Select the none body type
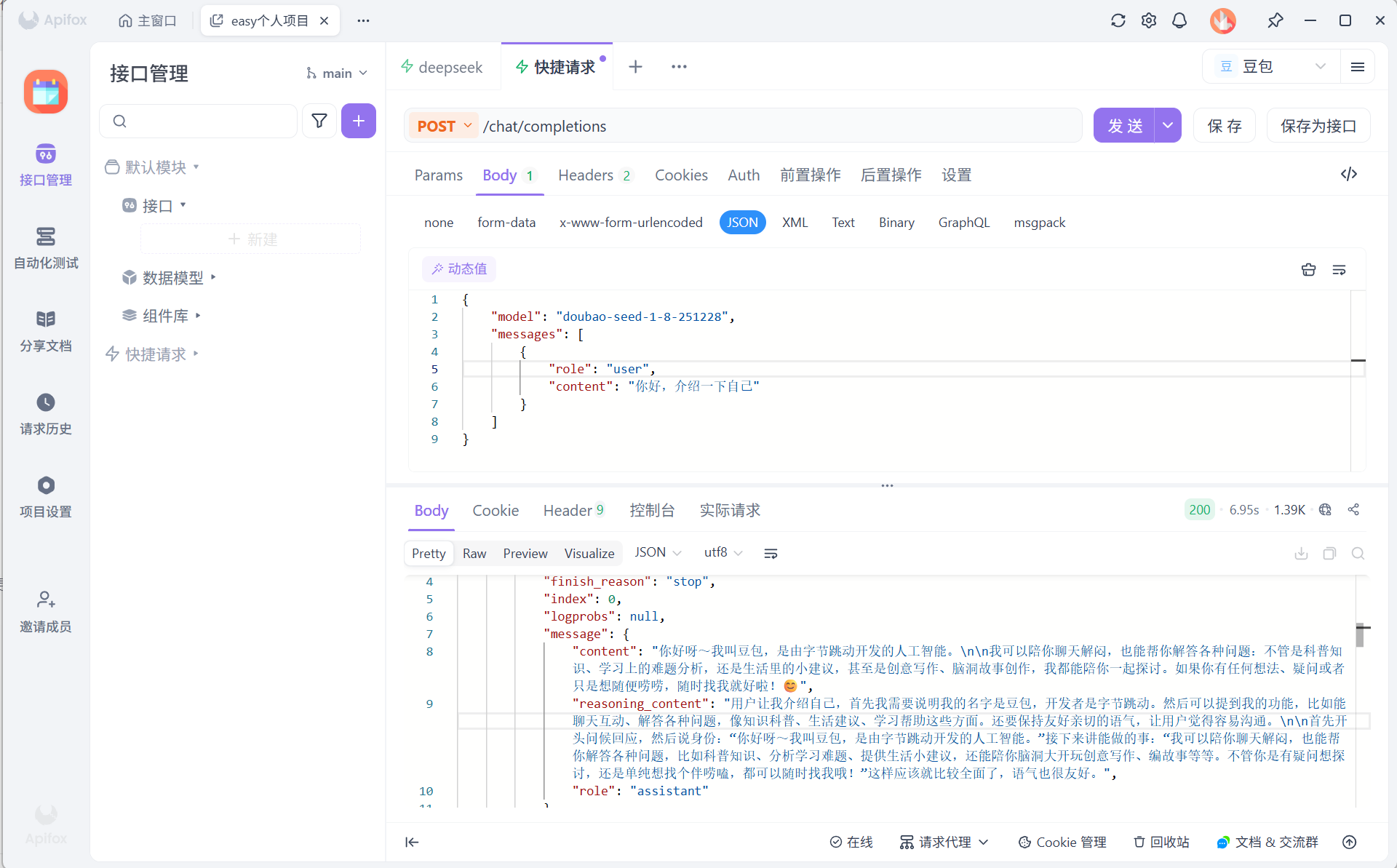Viewport: 1397px width, 868px height. (438, 223)
